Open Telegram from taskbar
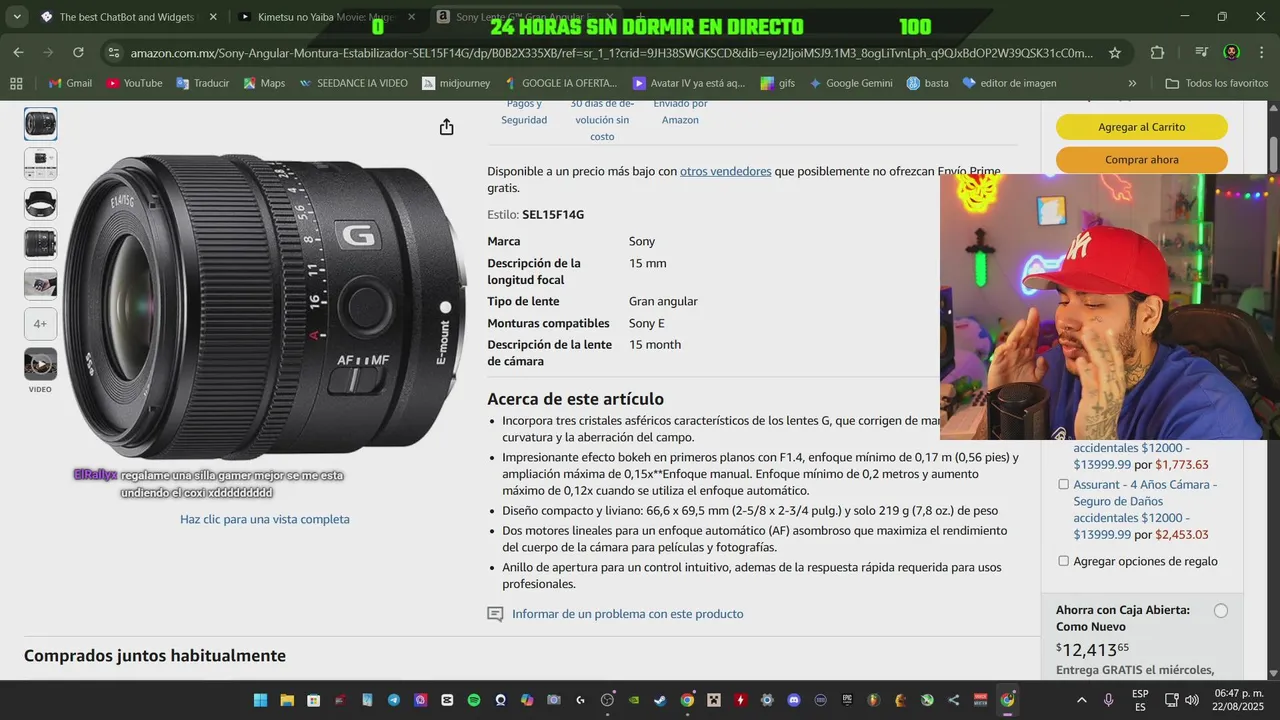 [x=394, y=700]
